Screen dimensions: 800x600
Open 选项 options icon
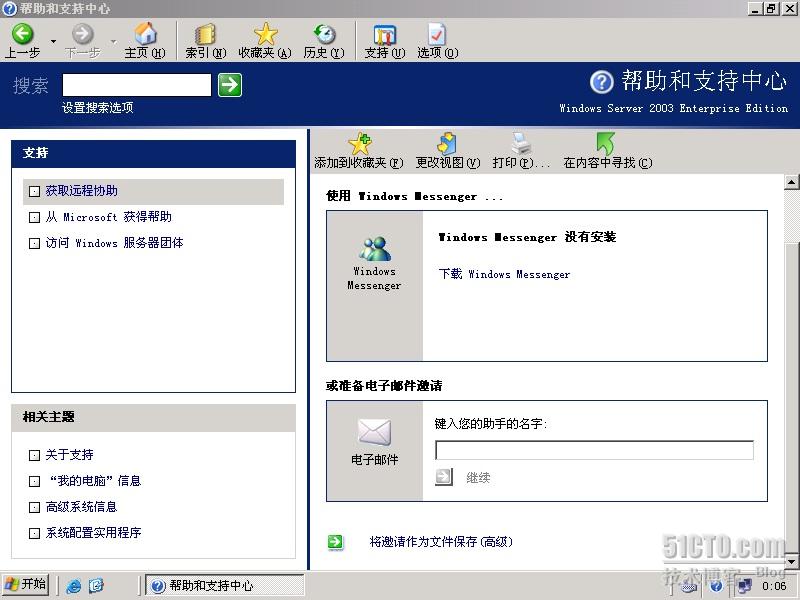click(437, 34)
